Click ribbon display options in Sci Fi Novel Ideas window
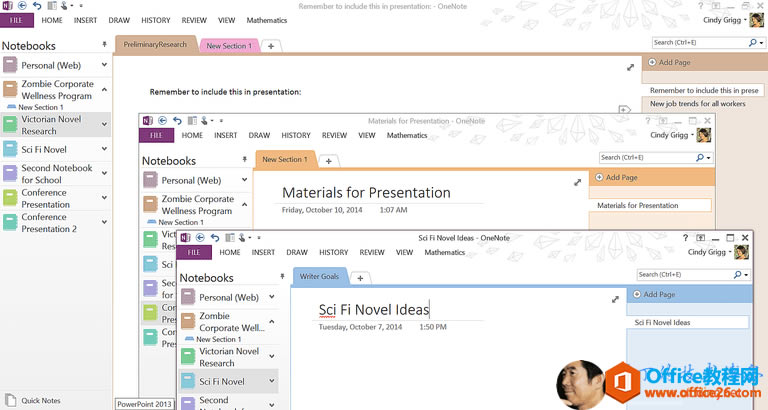This screenshot has height=410, width=768. point(700,238)
